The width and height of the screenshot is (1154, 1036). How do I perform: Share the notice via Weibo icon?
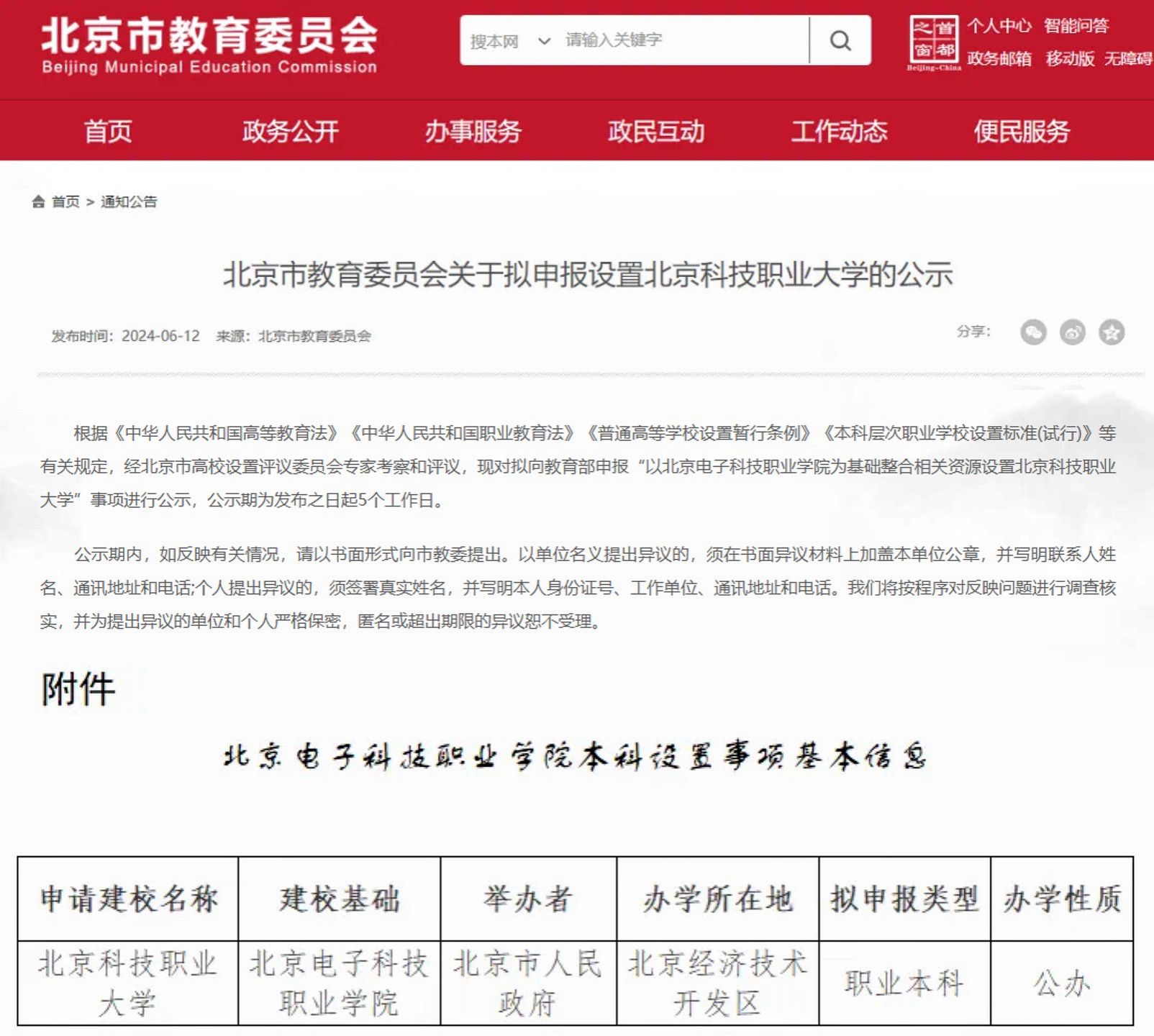pos(1072,332)
